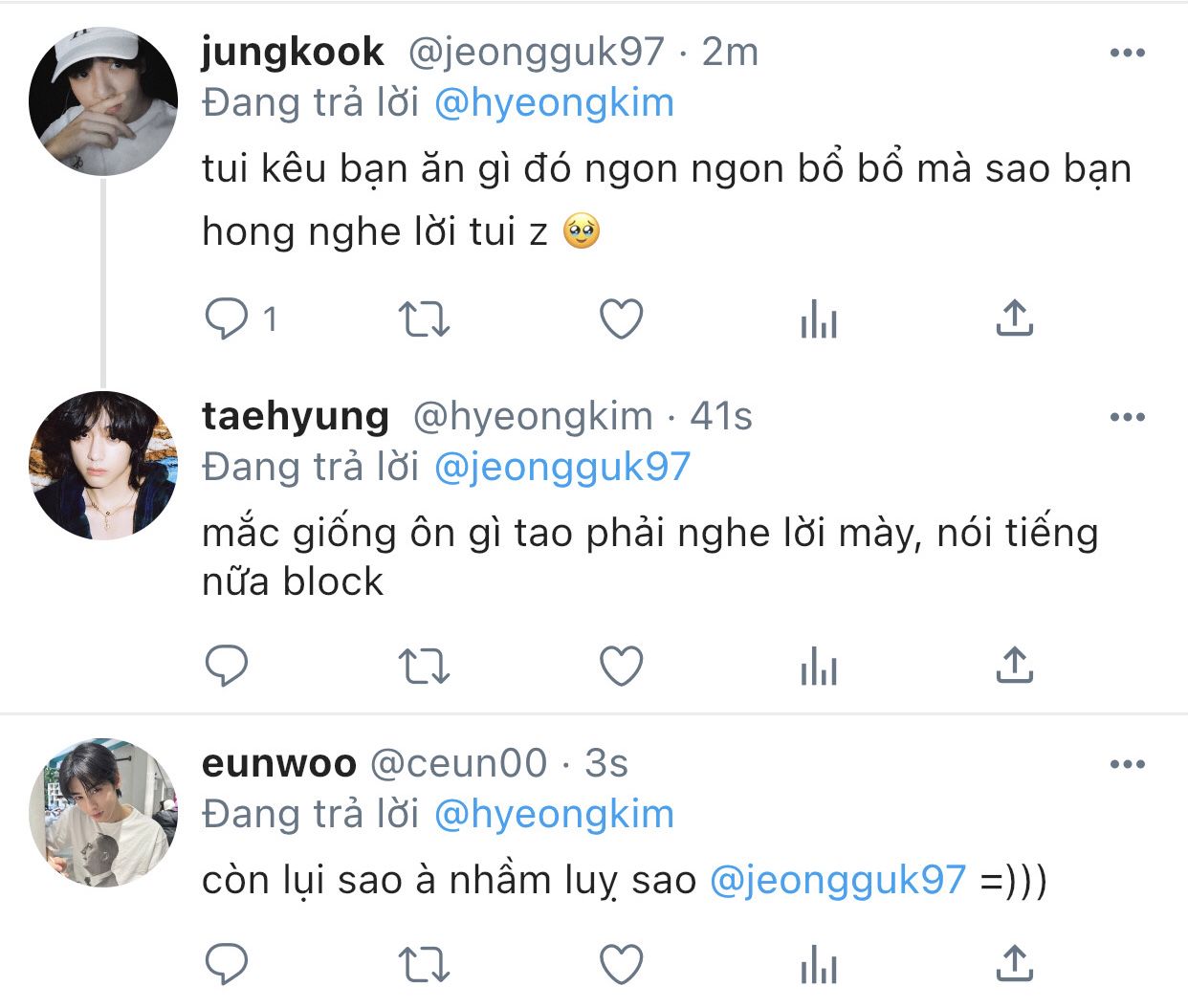
Task: Like eunwoo's tweet
Action: click(x=621, y=964)
